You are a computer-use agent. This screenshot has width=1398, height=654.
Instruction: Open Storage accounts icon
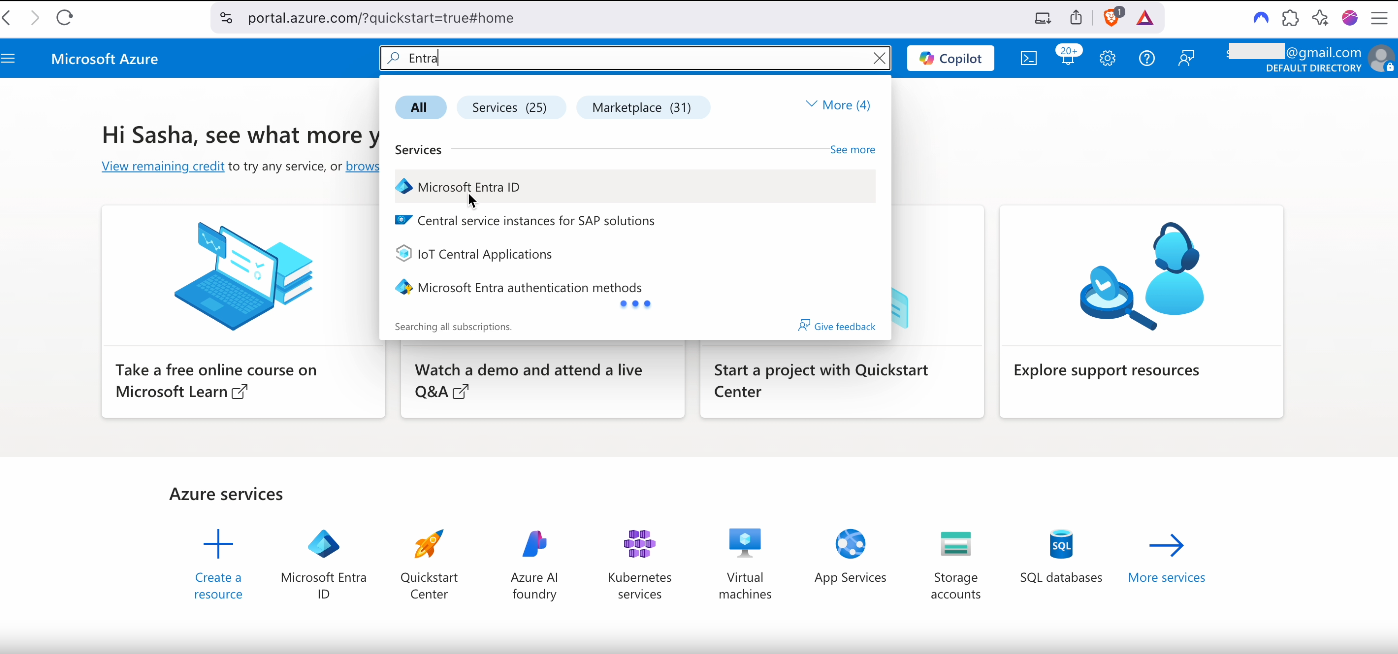point(956,545)
